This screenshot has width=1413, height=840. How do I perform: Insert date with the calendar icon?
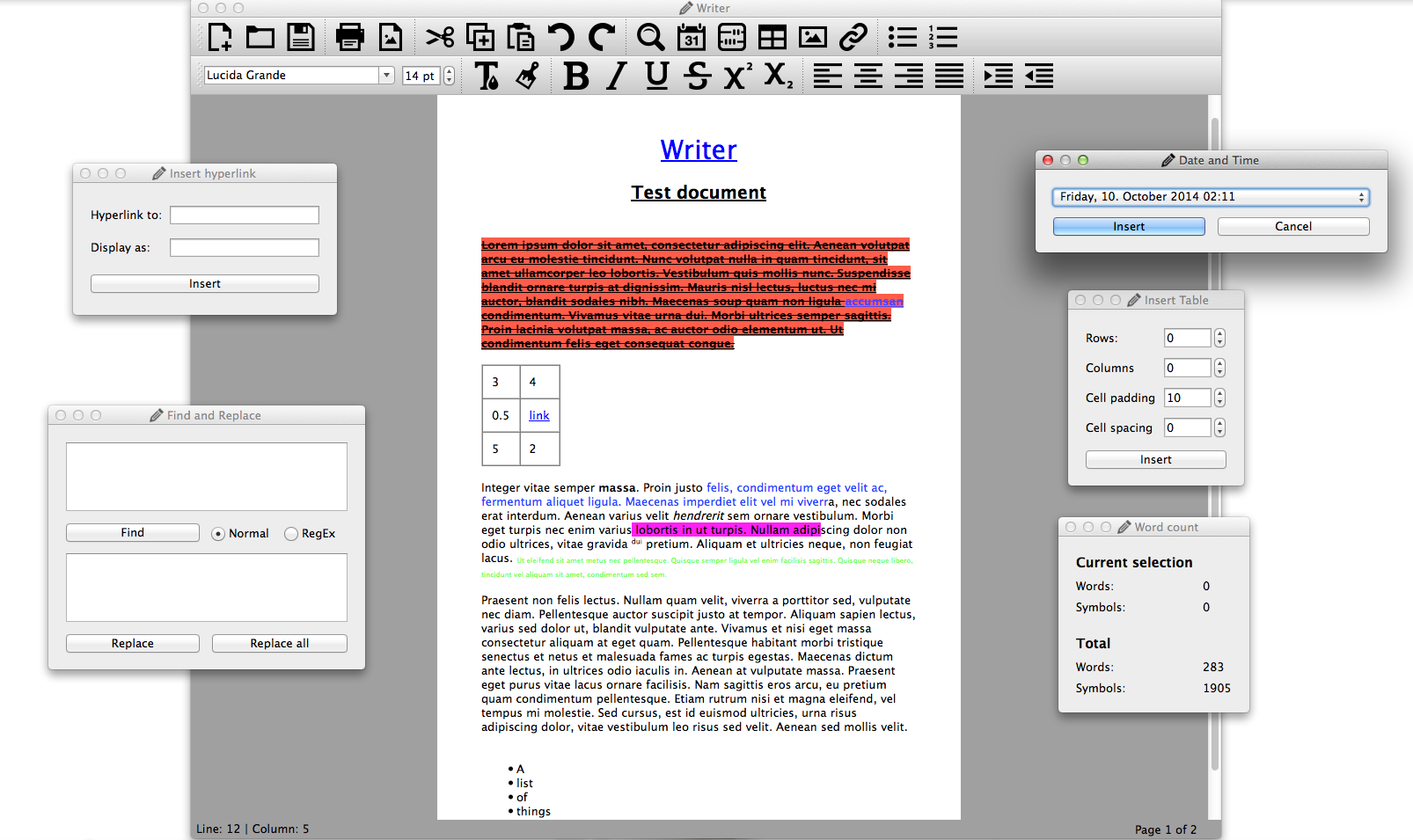click(x=692, y=37)
